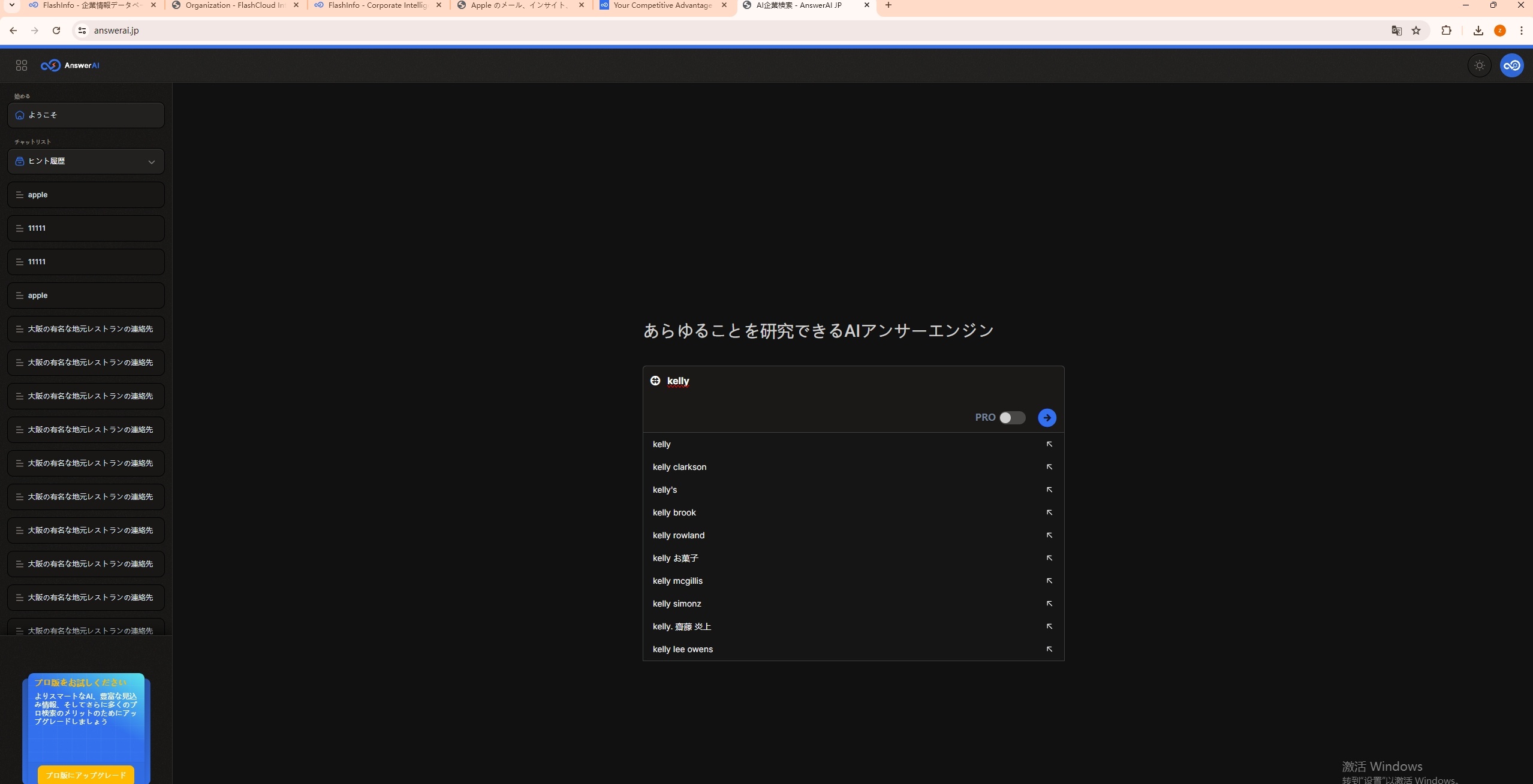1533x784 pixels.
Task: Select suggestion 'kelly's'
Action: click(853, 490)
